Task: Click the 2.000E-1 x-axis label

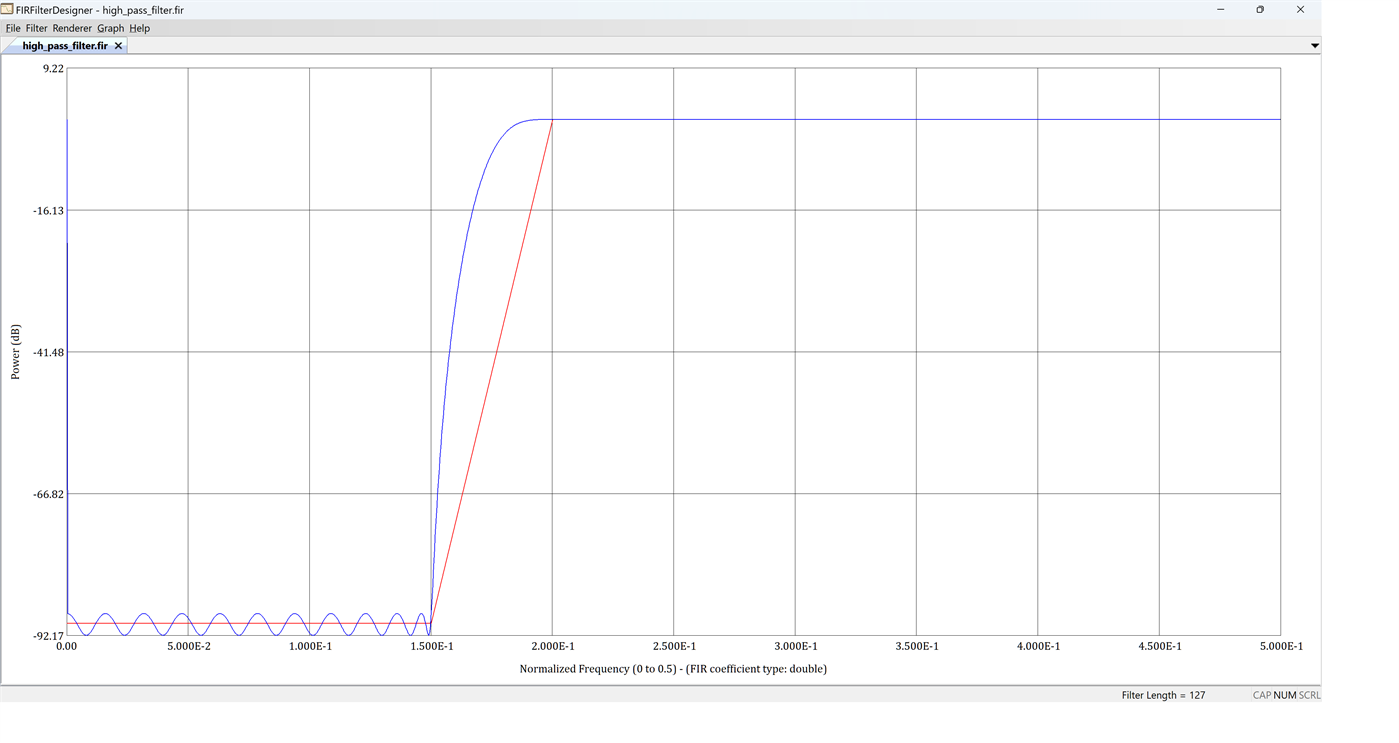Action: tap(552, 646)
